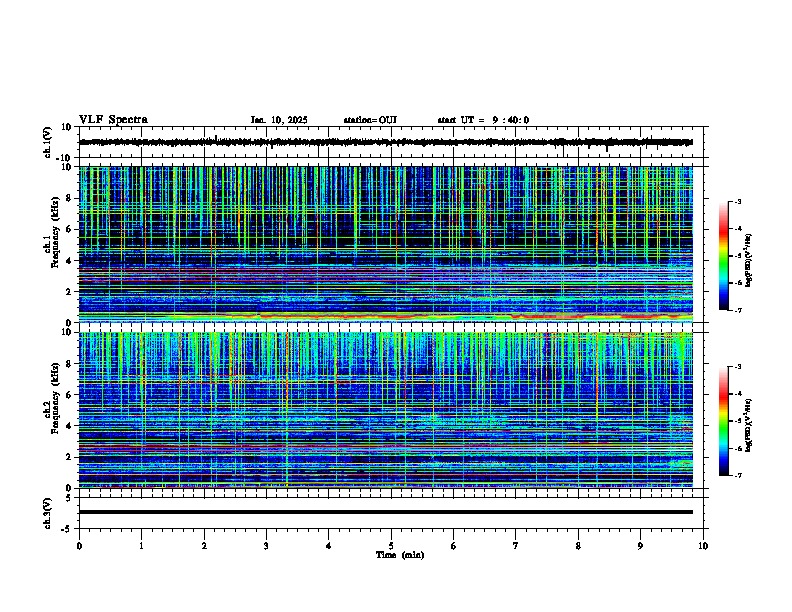
Task: Click the '2' kHz tick on ch.1 spectrogram
Action: pyautogui.click(x=70, y=292)
